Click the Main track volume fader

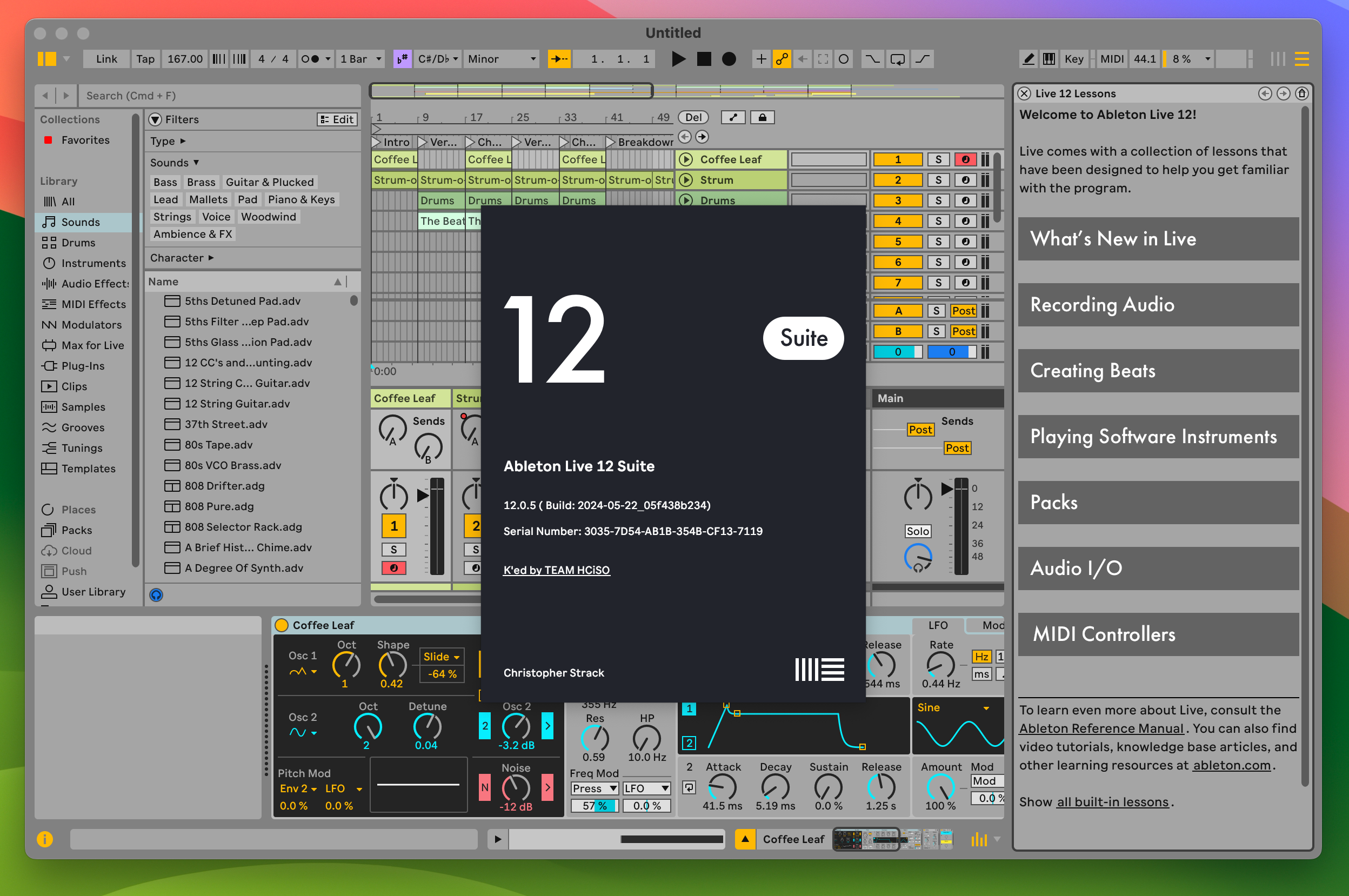pyautogui.click(x=960, y=526)
